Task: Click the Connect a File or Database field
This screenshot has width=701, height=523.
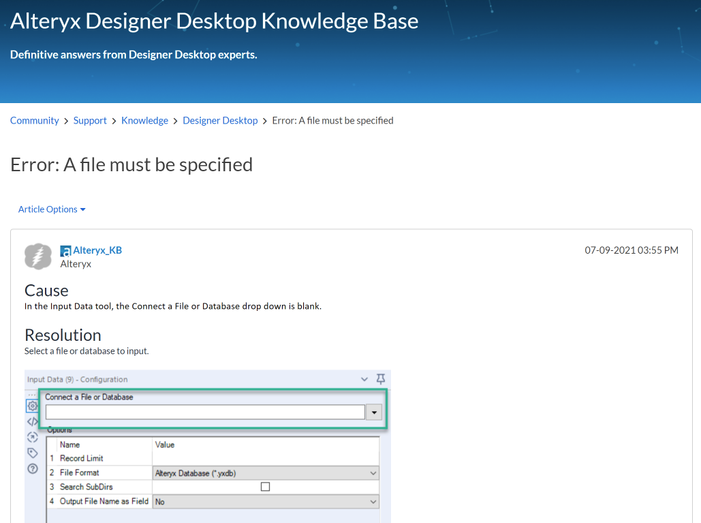Action: click(x=205, y=412)
